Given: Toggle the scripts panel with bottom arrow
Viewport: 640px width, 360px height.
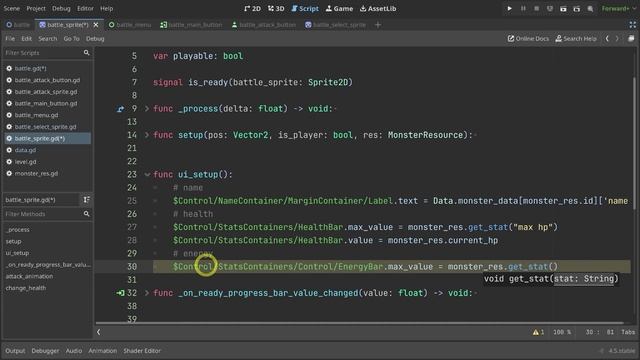Looking at the screenshot, I should pos(98,332).
